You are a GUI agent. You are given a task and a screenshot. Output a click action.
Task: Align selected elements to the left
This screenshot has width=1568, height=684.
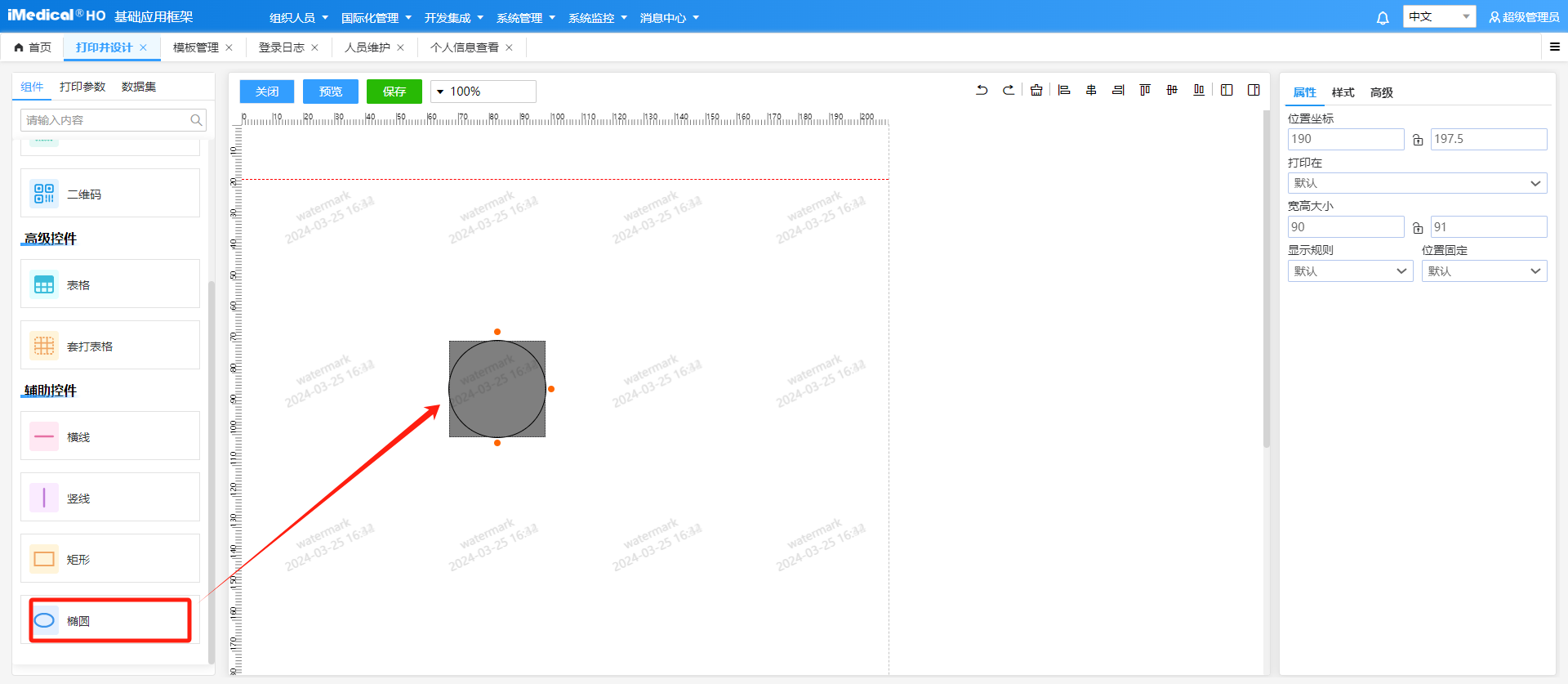pos(1064,91)
